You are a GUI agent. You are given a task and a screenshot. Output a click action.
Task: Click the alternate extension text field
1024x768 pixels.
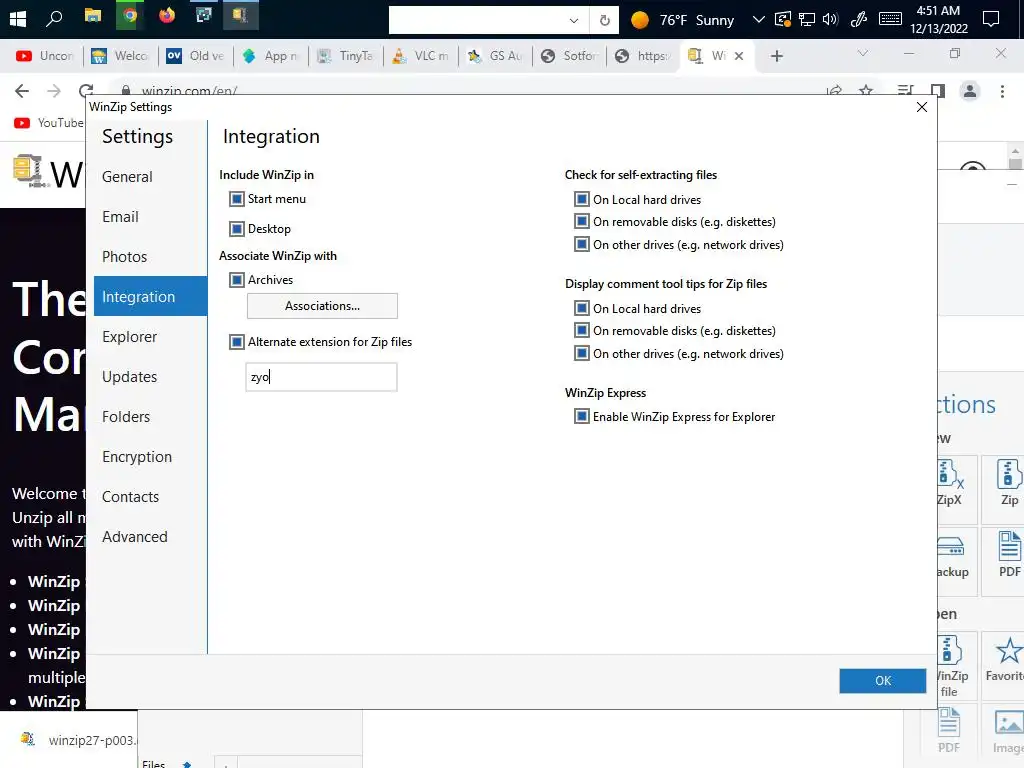pyautogui.click(x=321, y=377)
